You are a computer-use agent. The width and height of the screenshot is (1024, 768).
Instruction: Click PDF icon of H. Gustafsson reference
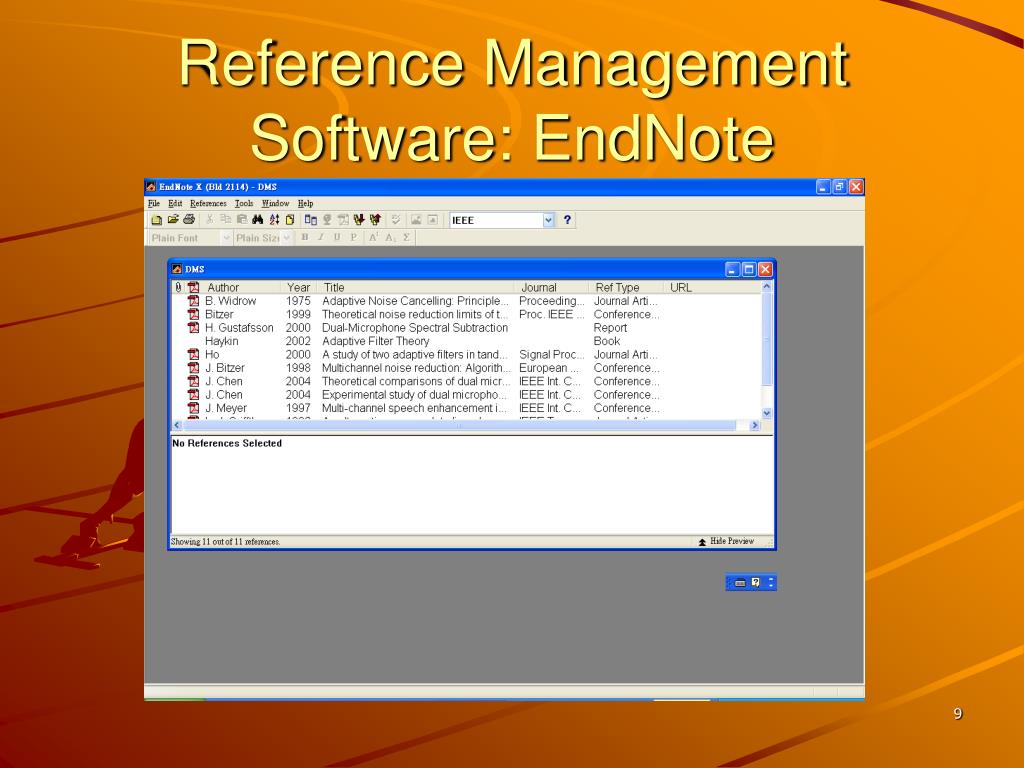click(193, 328)
